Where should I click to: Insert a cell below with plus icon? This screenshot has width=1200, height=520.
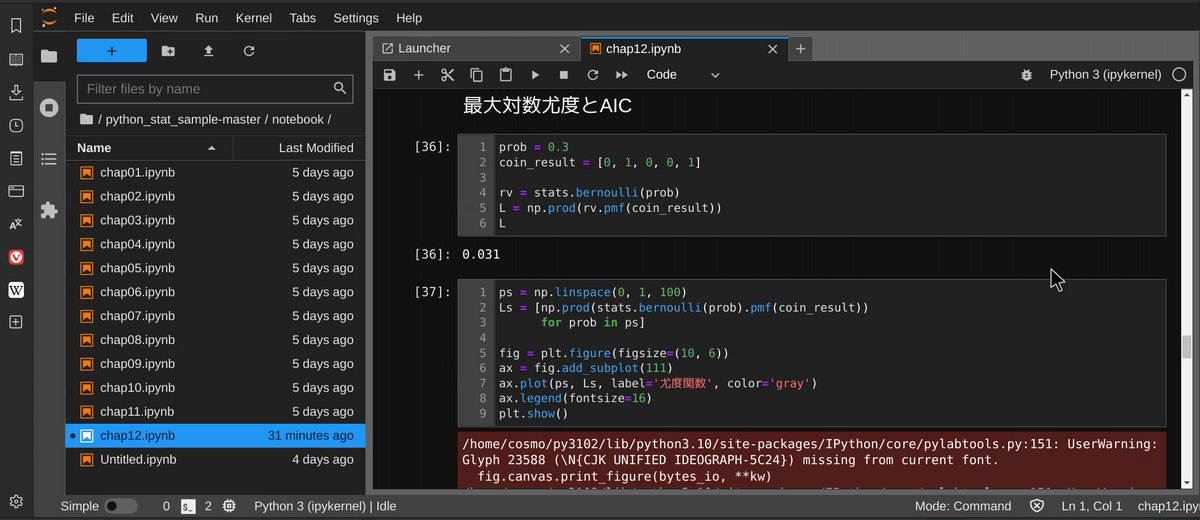(419, 75)
